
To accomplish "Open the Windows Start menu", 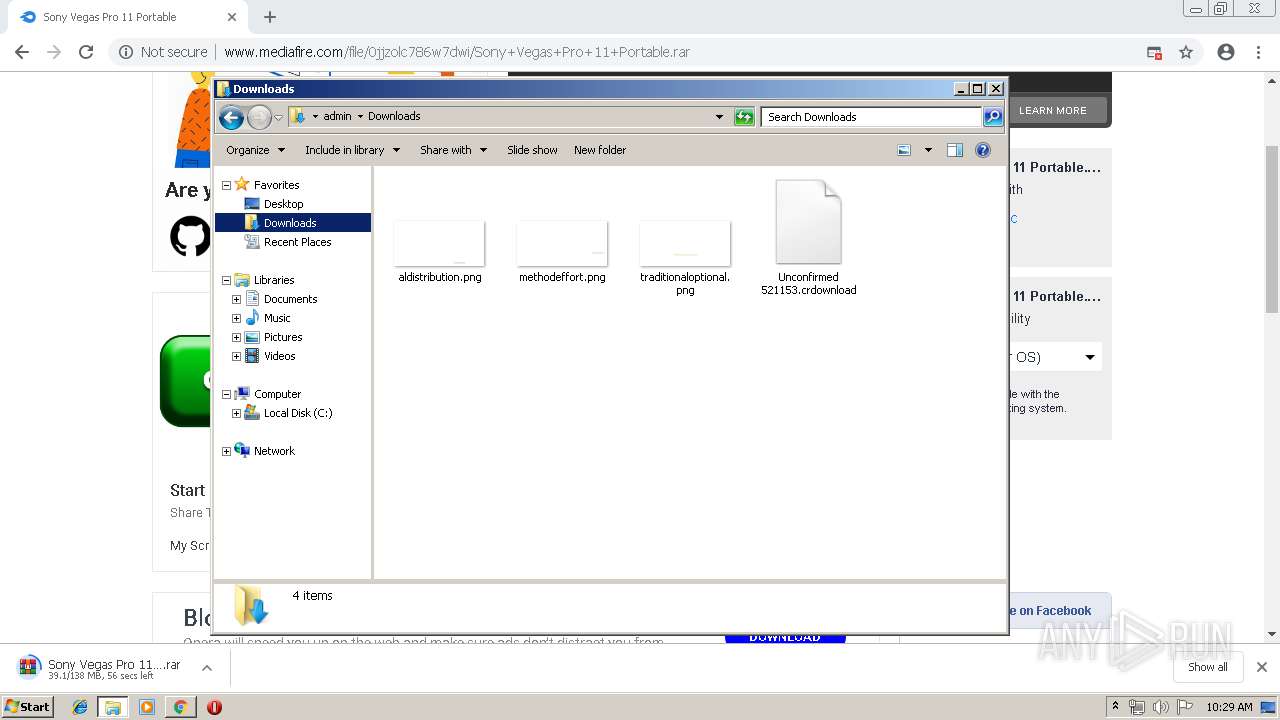I will tap(27, 706).
